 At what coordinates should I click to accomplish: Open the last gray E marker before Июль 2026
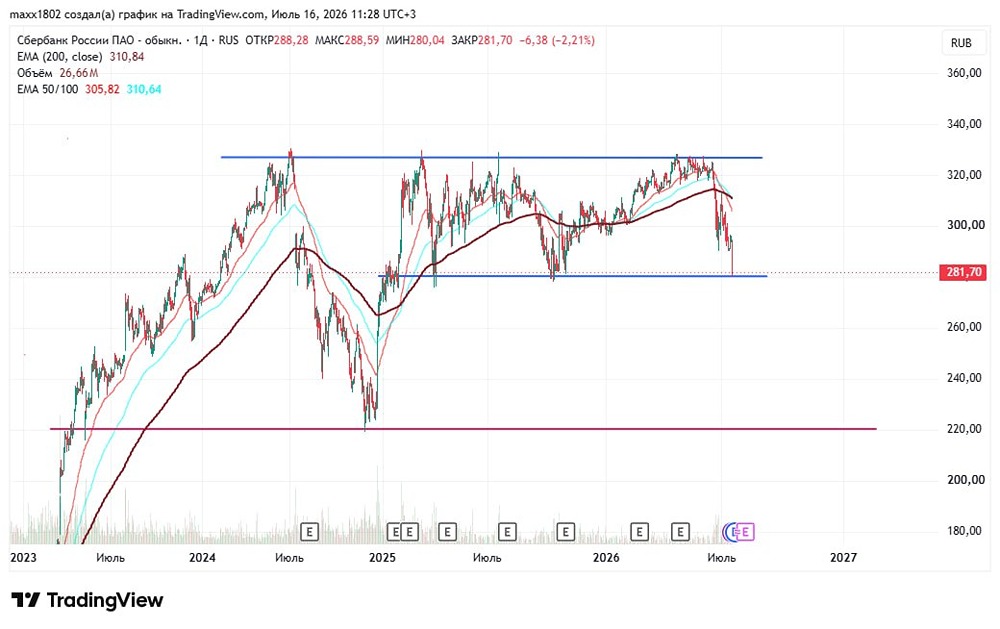tap(680, 531)
